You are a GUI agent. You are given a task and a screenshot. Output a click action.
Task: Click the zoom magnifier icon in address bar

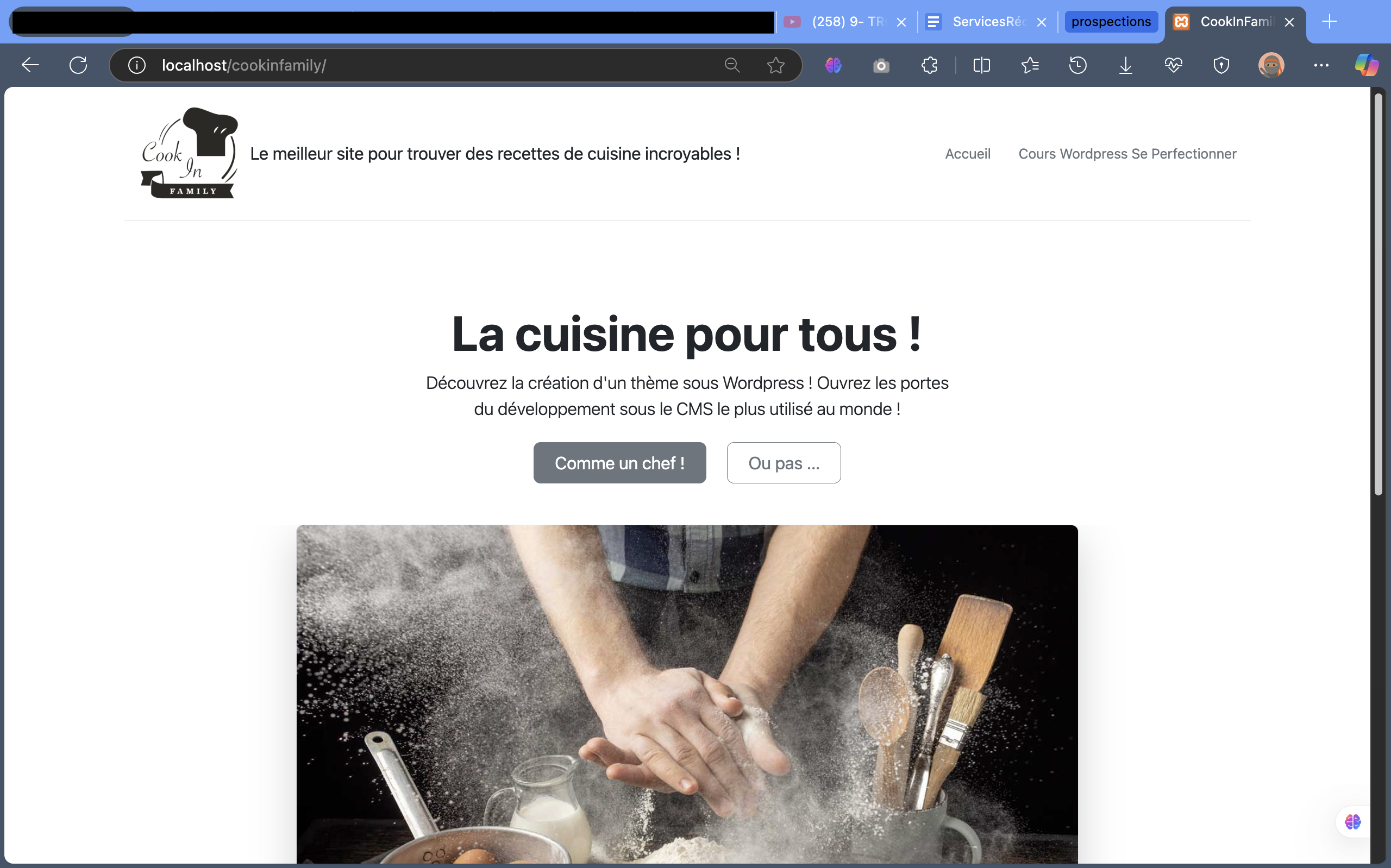point(732,65)
